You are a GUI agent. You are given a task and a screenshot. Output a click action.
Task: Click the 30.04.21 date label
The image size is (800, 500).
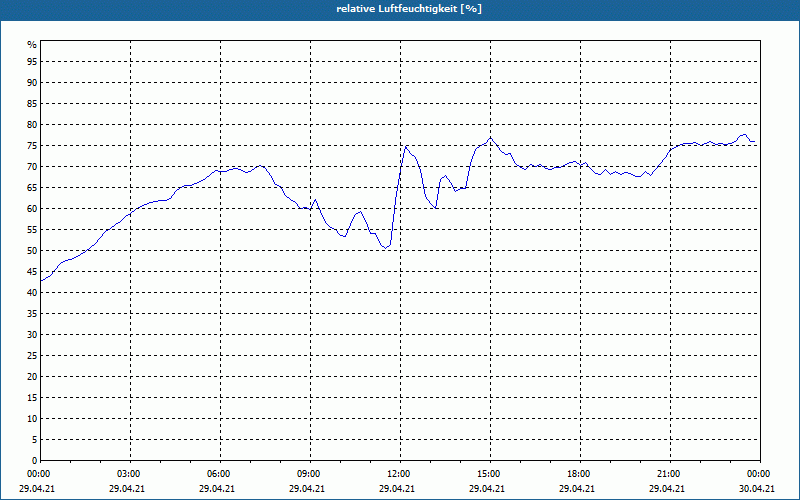[x=757, y=489]
